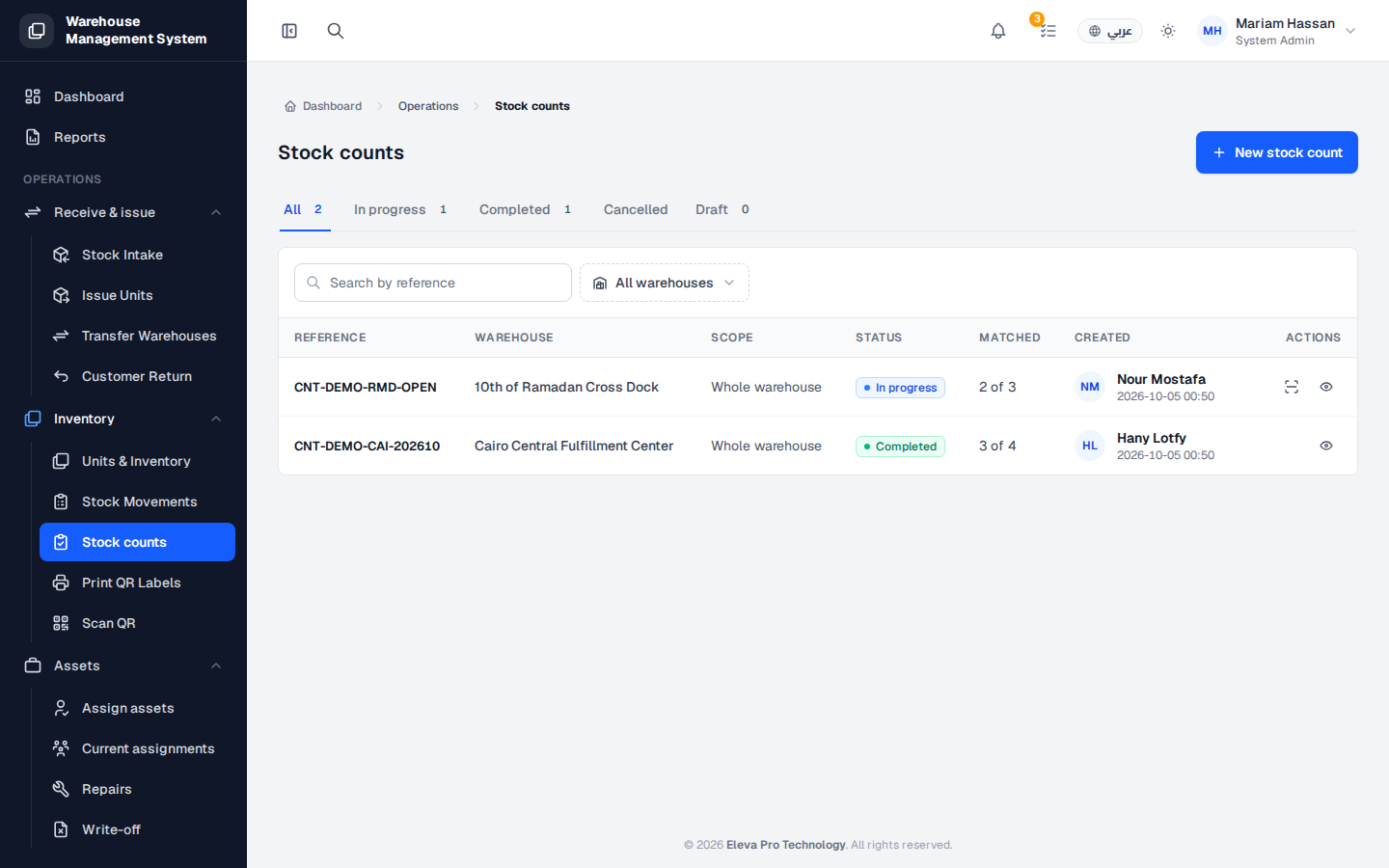Screen dimensions: 1389x868
Task: Go to Stock Intake
Action: click(x=137, y=255)
